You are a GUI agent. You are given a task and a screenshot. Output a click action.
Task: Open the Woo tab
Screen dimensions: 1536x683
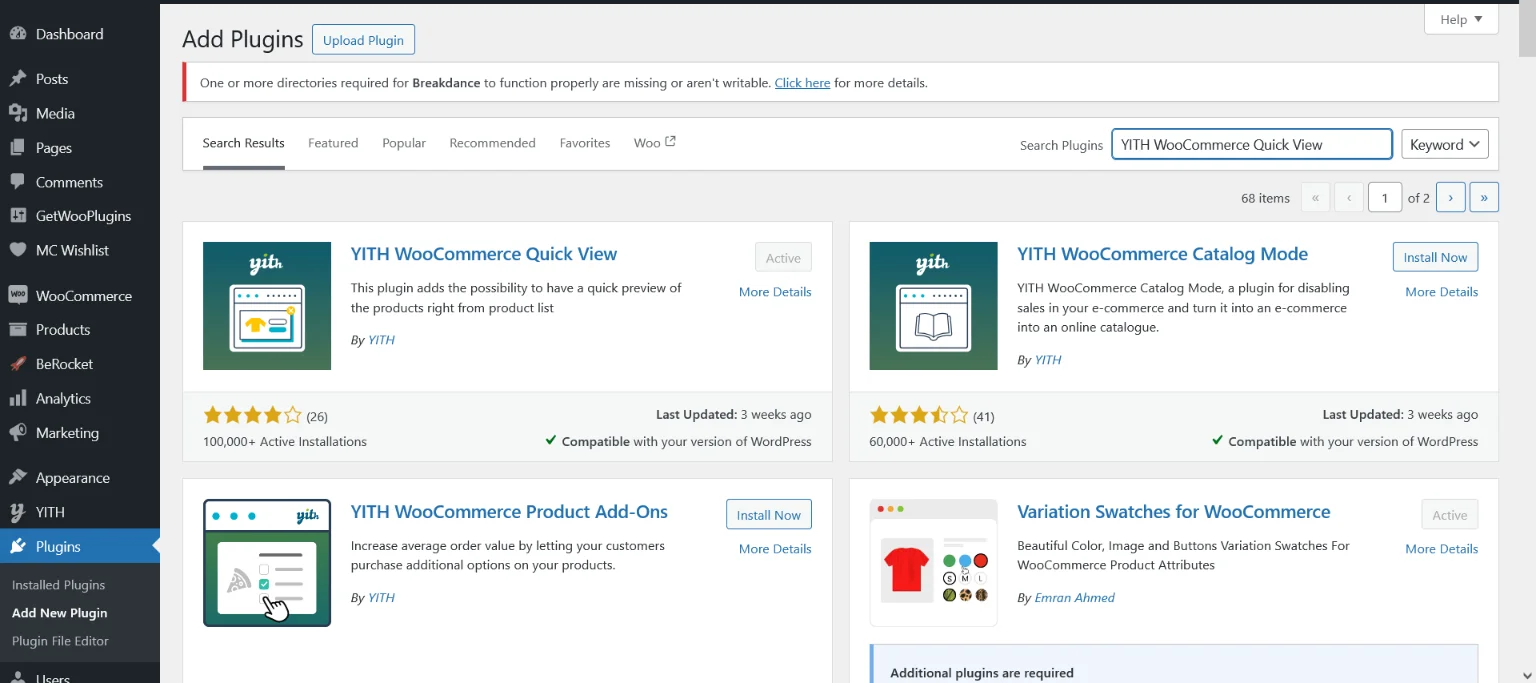tap(654, 143)
